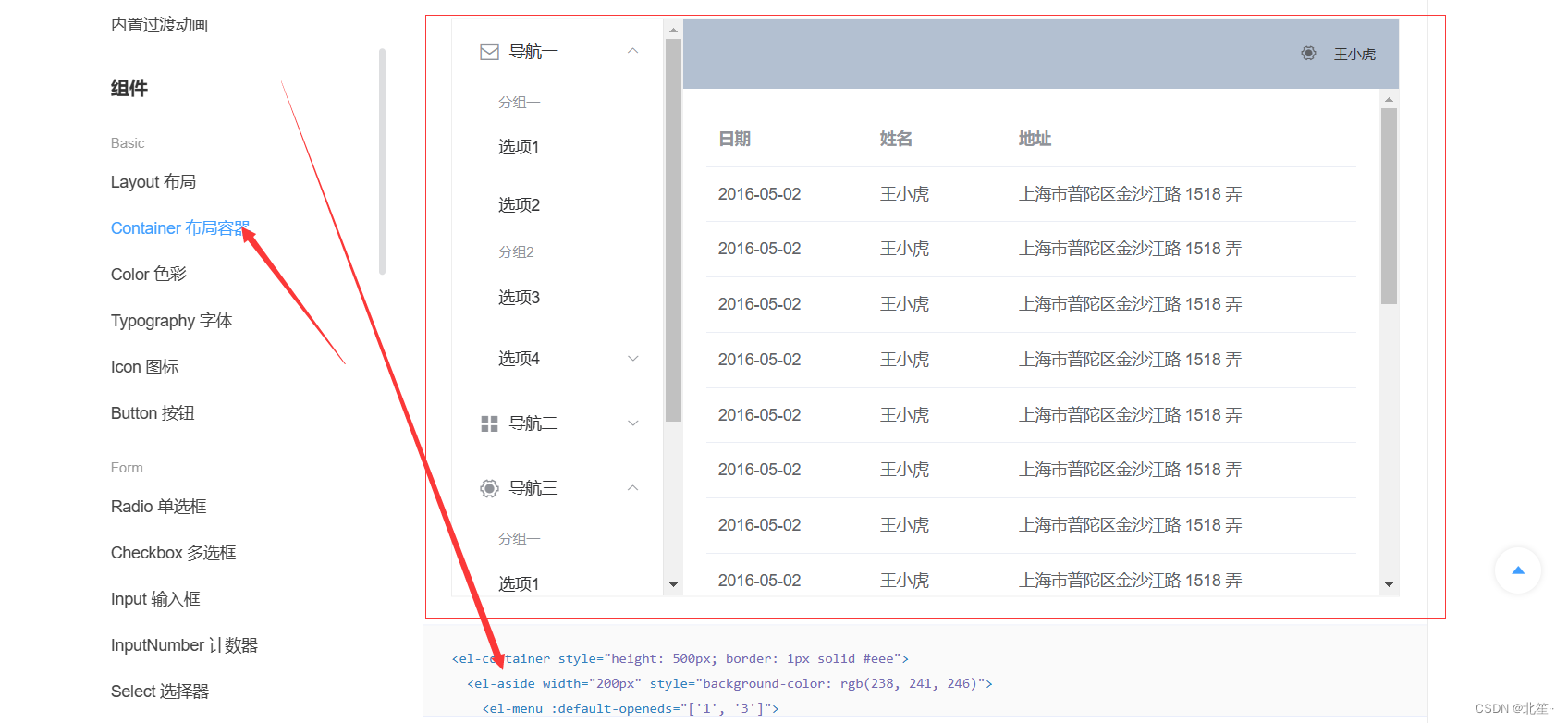Open InputNumber 计数器 page
The width and height of the screenshot is (1568, 723).
(x=184, y=645)
